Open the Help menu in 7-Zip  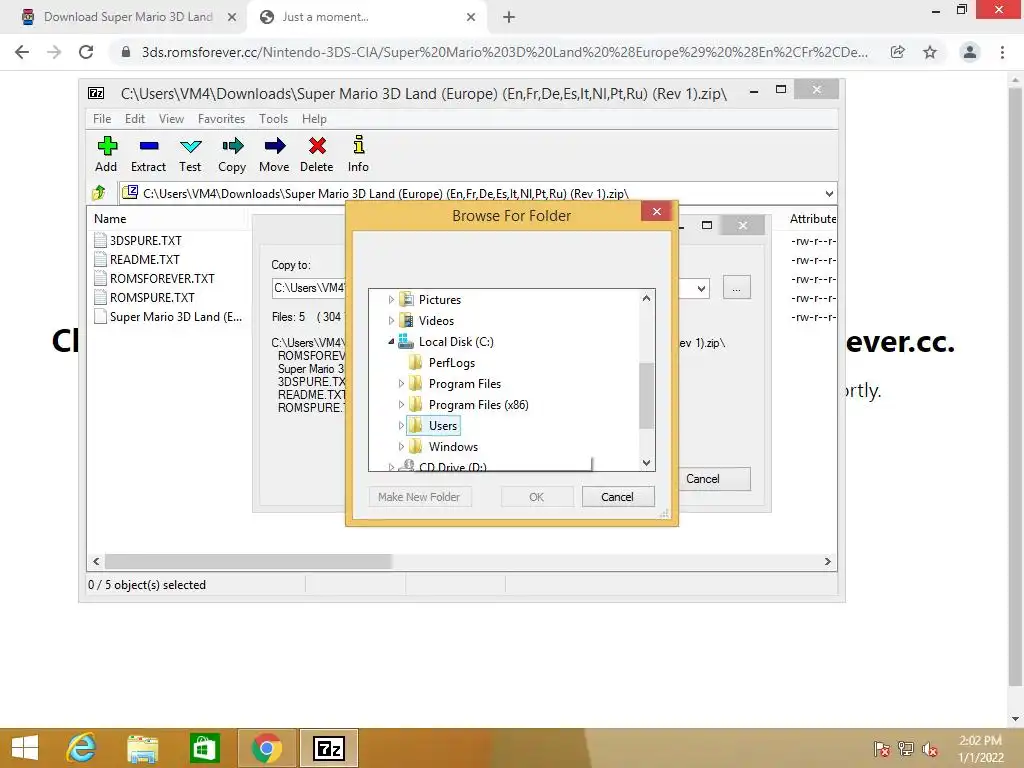(314, 119)
